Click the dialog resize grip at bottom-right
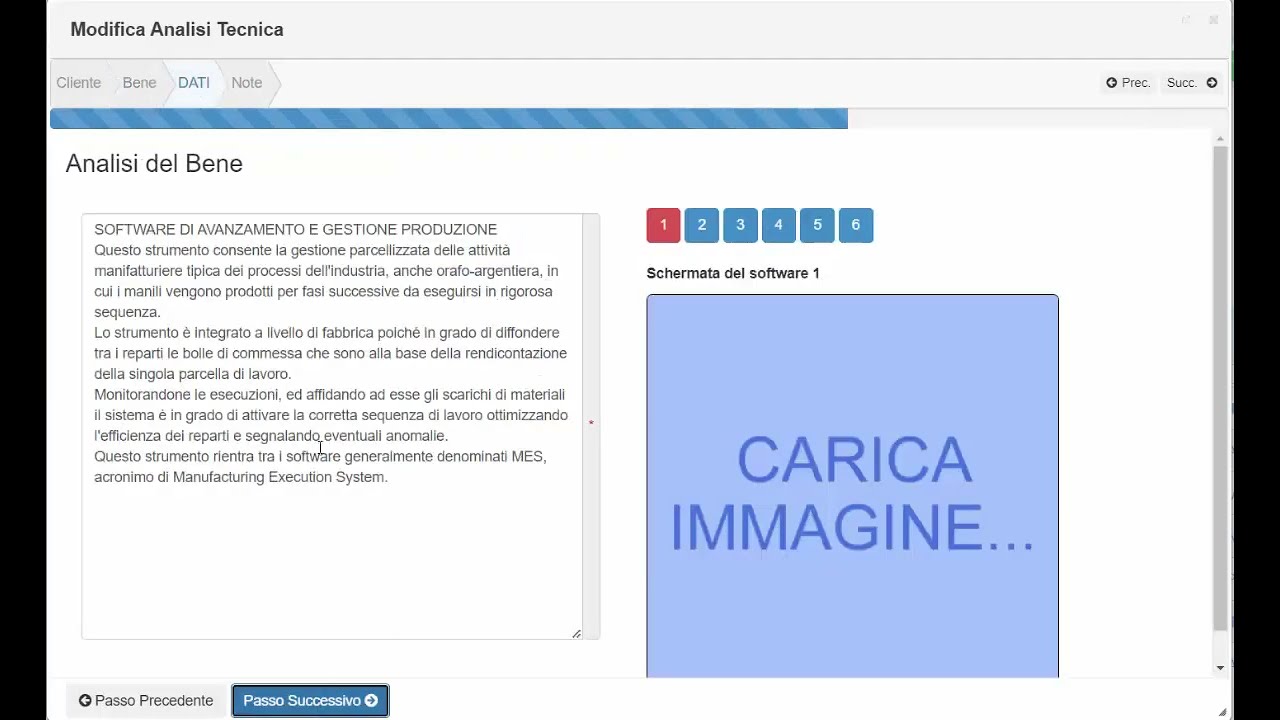This screenshot has width=1280, height=720. tap(1222, 712)
